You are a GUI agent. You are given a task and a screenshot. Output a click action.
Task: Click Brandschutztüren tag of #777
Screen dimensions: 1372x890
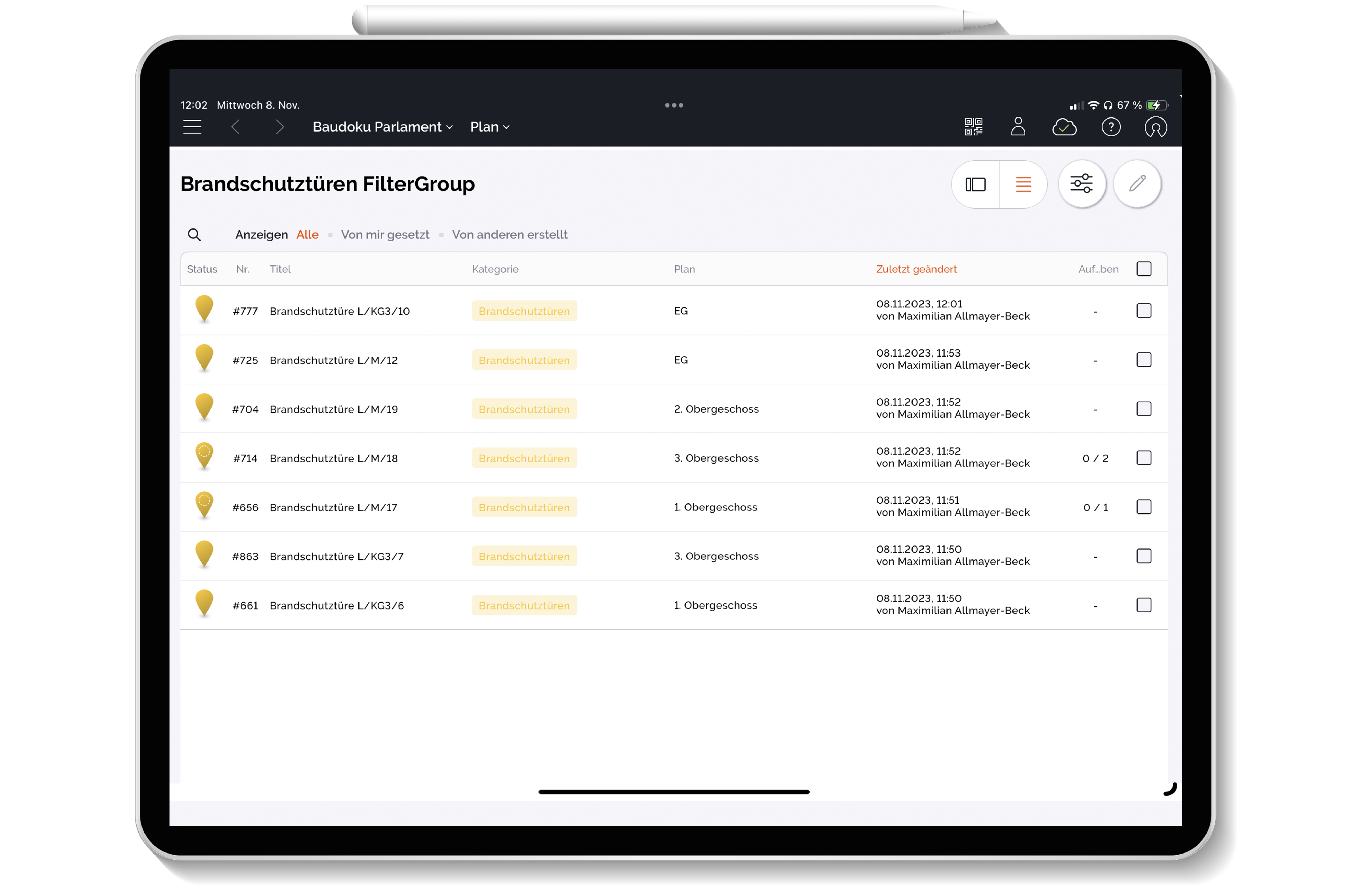click(524, 311)
